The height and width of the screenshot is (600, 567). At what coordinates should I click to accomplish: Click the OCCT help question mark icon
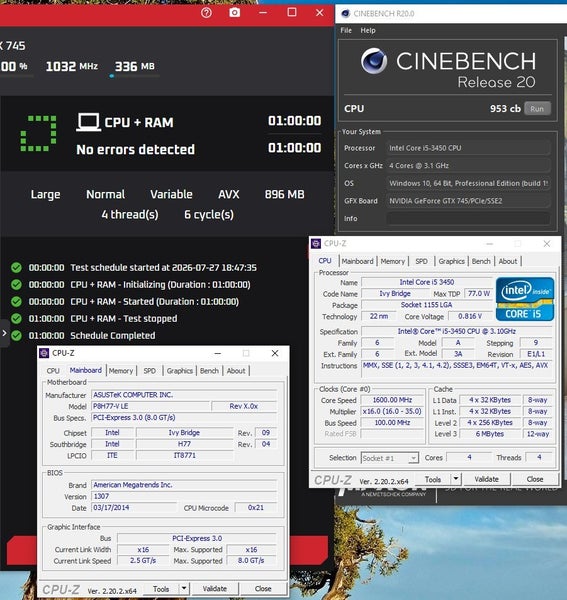click(x=206, y=13)
